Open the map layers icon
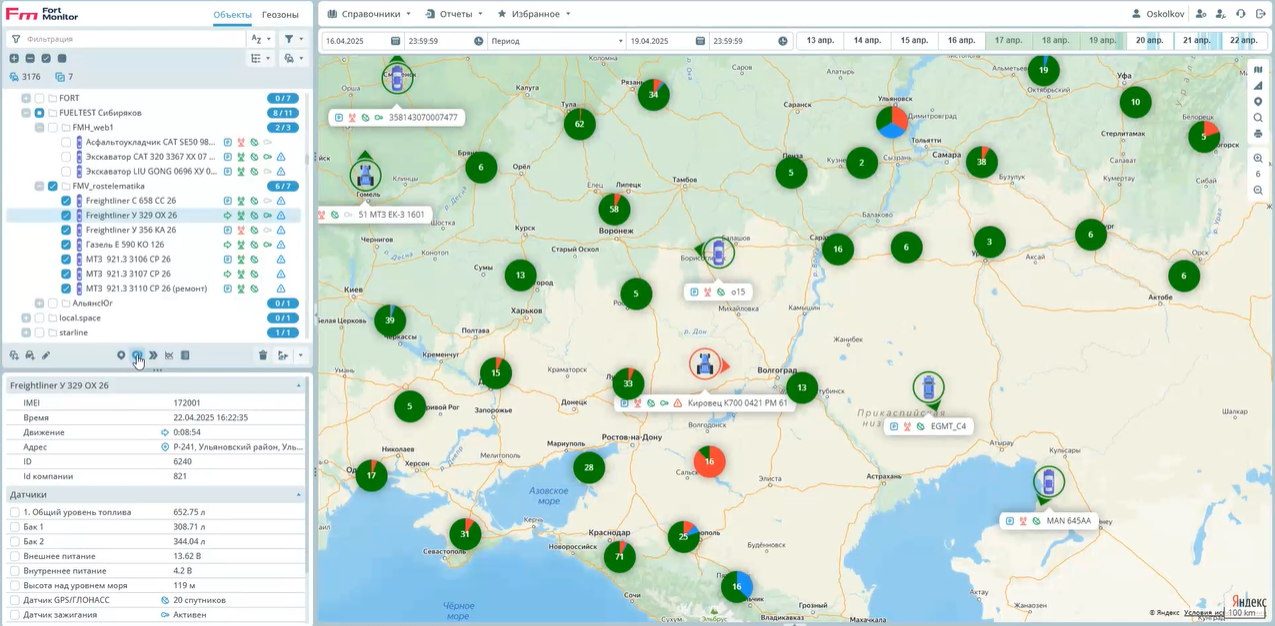This screenshot has width=1275, height=626. click(1258, 70)
